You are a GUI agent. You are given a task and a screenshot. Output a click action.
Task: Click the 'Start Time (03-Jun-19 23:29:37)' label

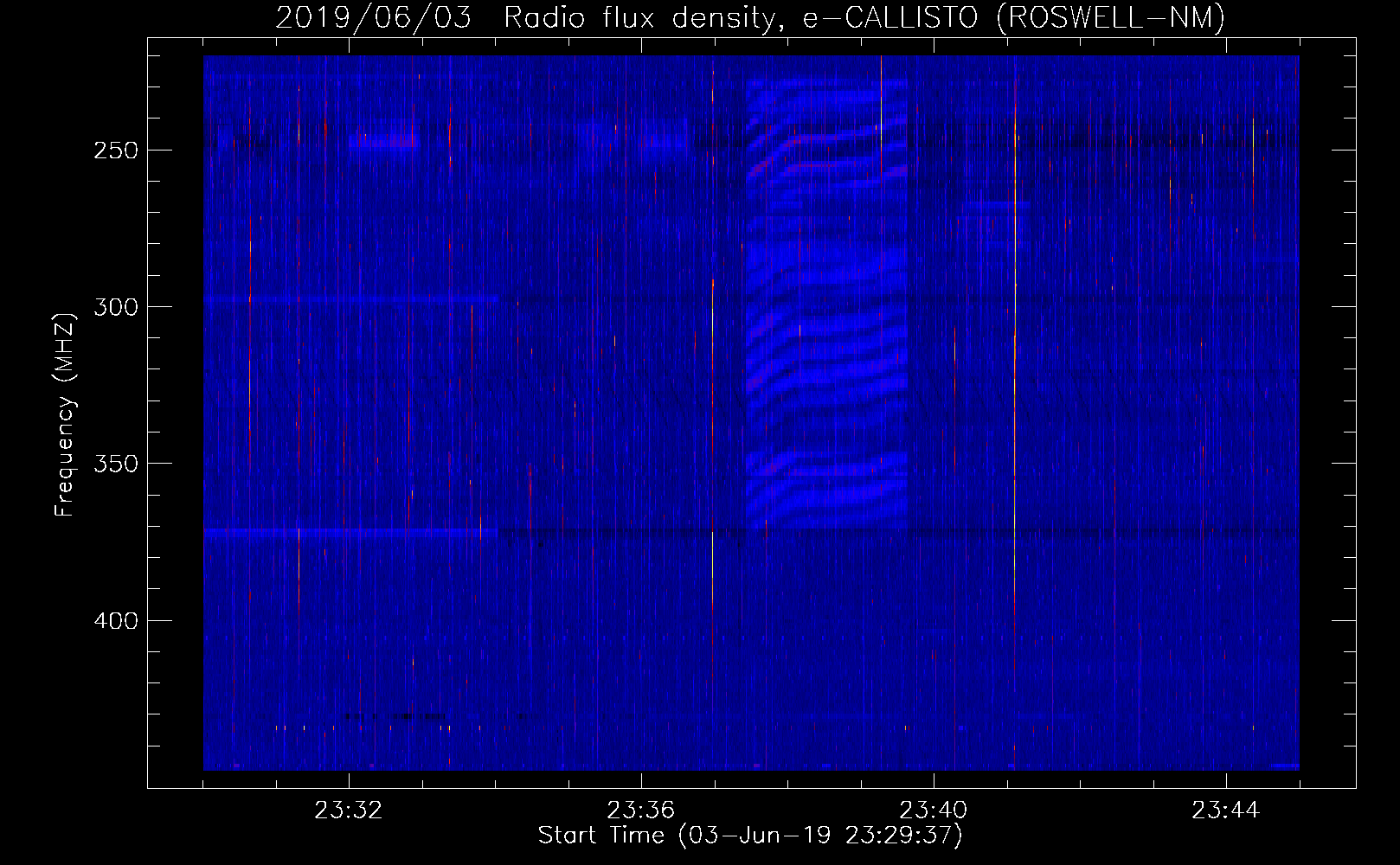(750, 836)
